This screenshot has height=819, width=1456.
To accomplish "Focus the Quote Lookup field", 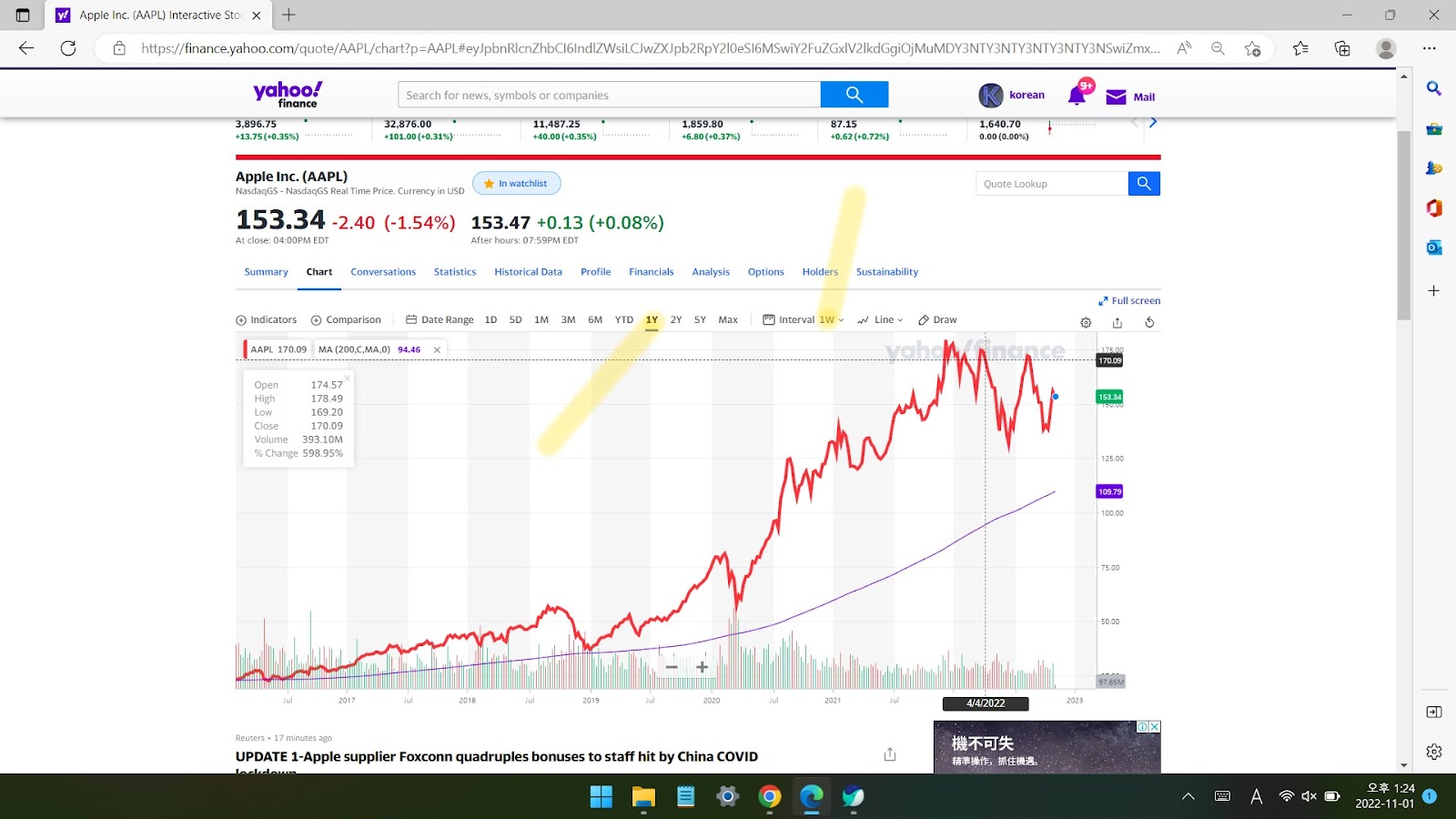I will tap(1052, 184).
